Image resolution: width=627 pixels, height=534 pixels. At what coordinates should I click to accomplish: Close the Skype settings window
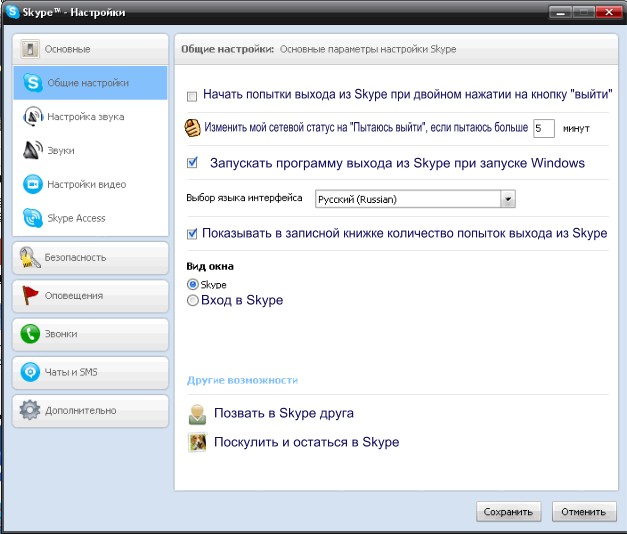[x=609, y=12]
